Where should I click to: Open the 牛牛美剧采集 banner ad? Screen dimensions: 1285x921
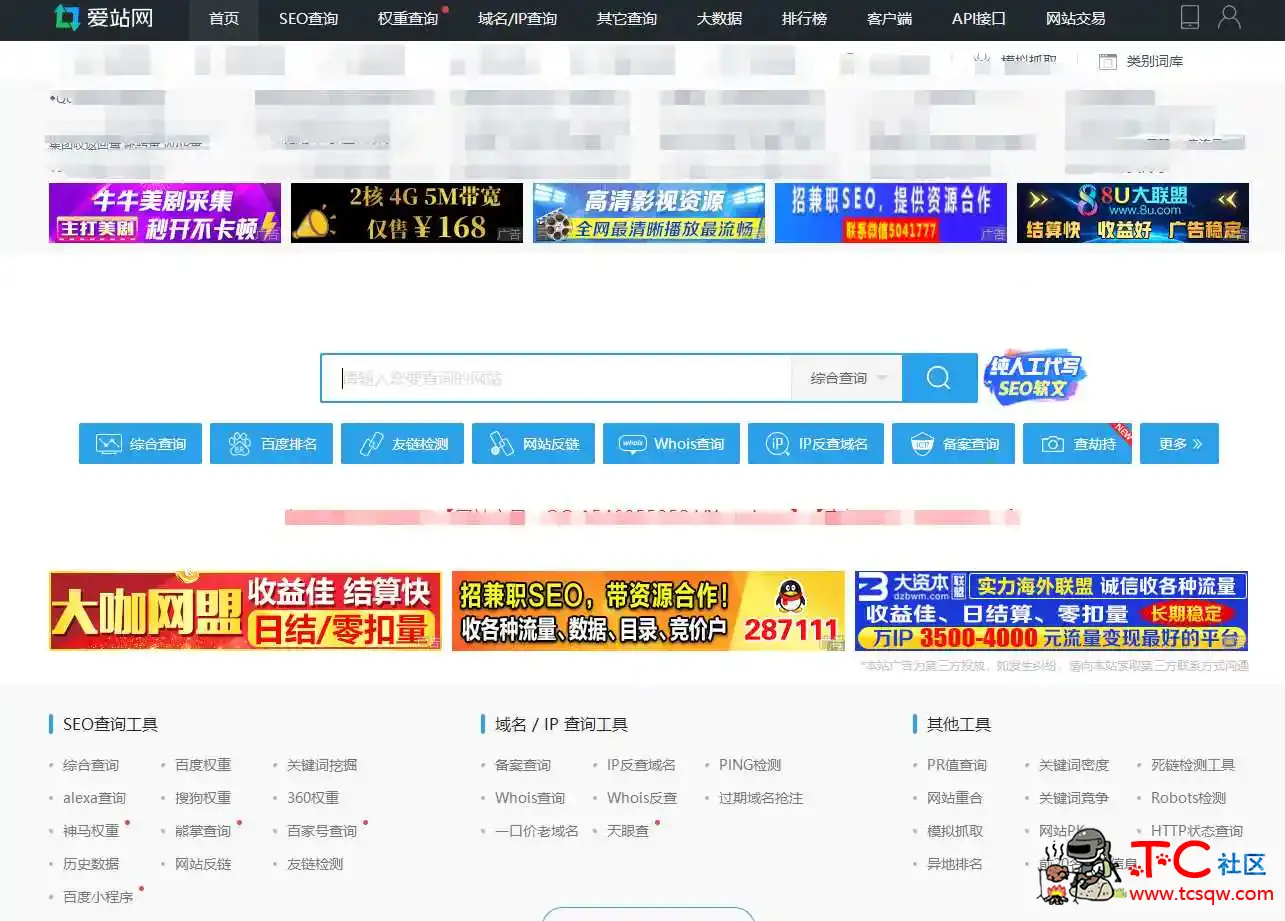(x=165, y=213)
